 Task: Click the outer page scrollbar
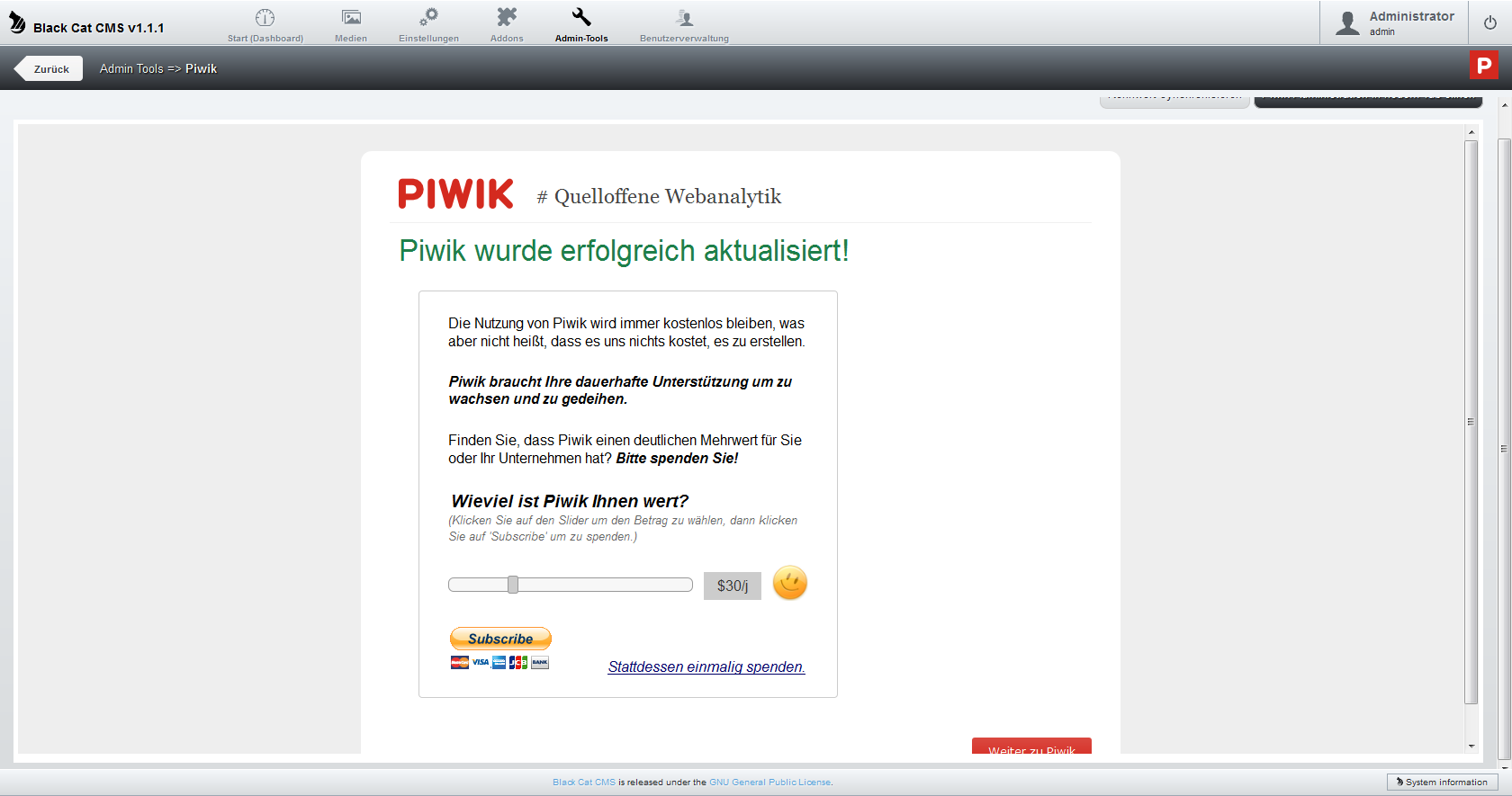point(1504,448)
